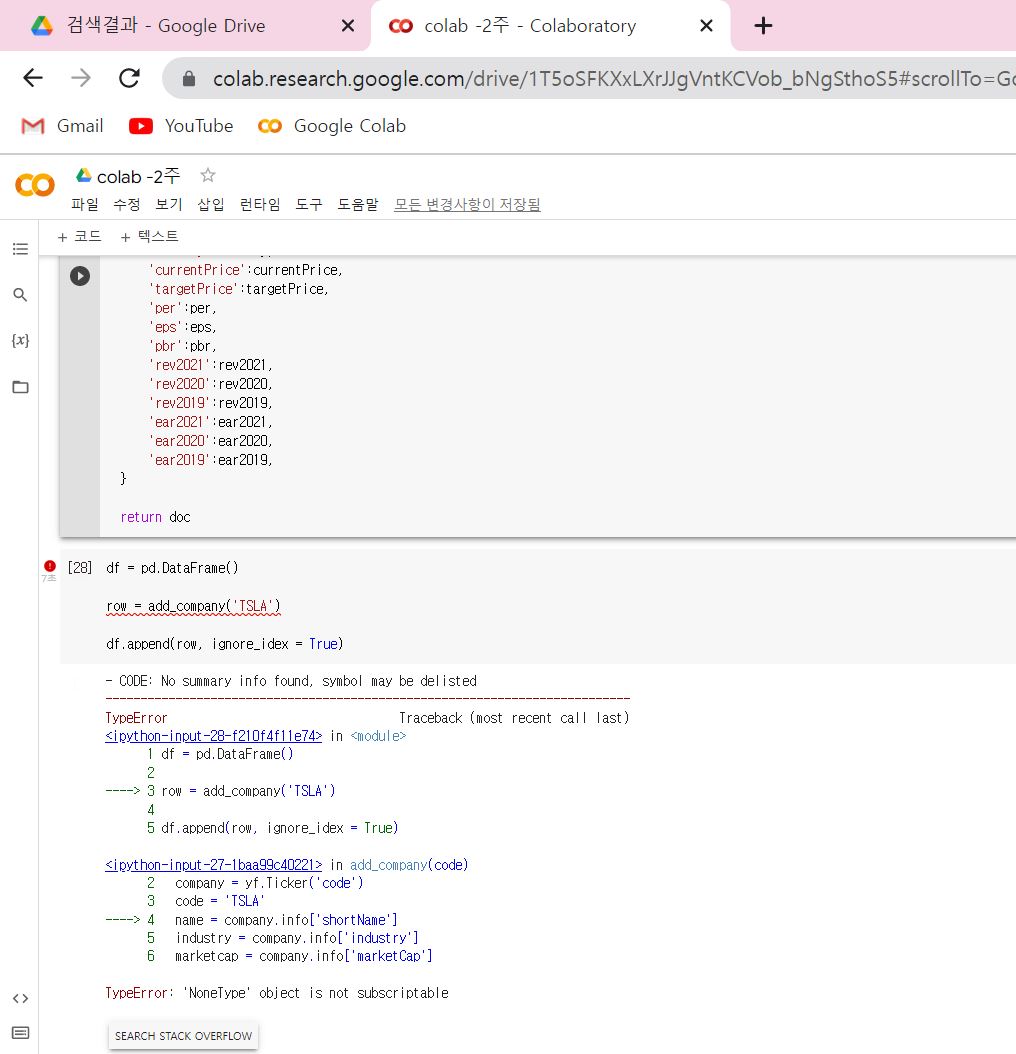Run the add_company function cell
This screenshot has height=1054, width=1016.
coord(80,276)
